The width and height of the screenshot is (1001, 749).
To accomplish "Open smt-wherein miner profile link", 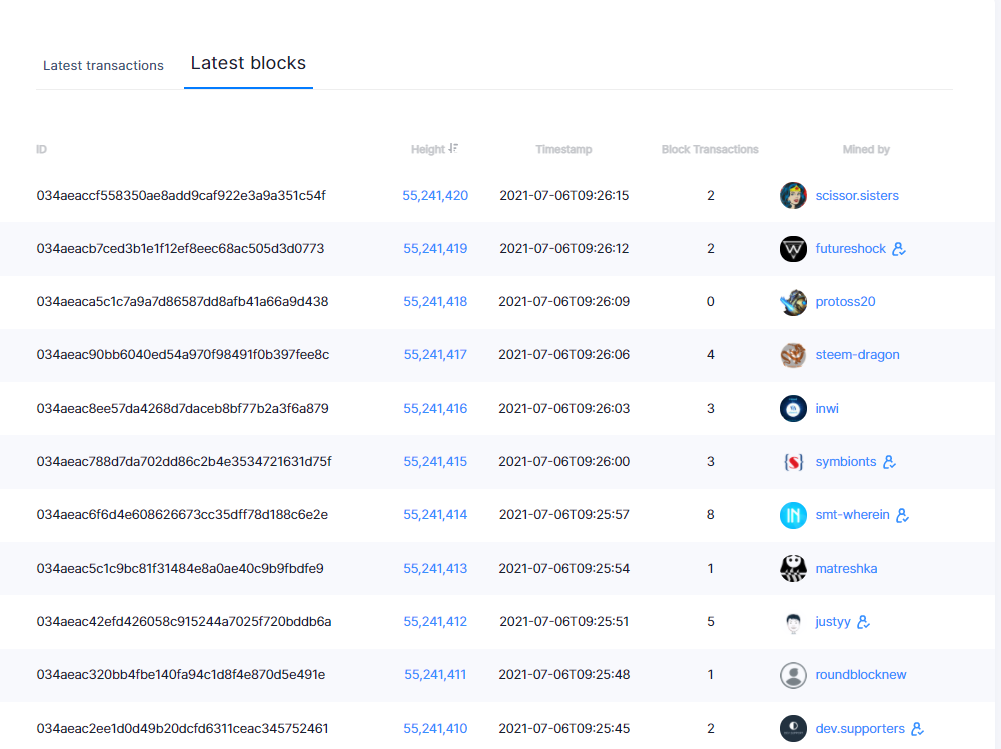I will tap(852, 515).
